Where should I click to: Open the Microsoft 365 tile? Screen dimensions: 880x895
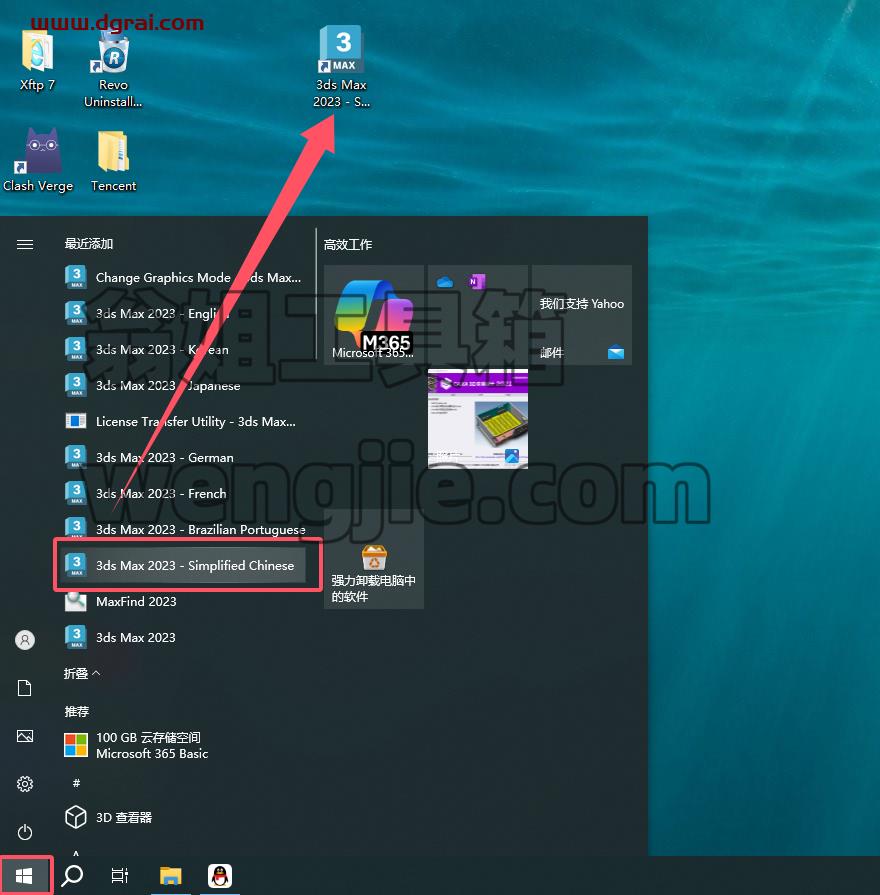373,315
